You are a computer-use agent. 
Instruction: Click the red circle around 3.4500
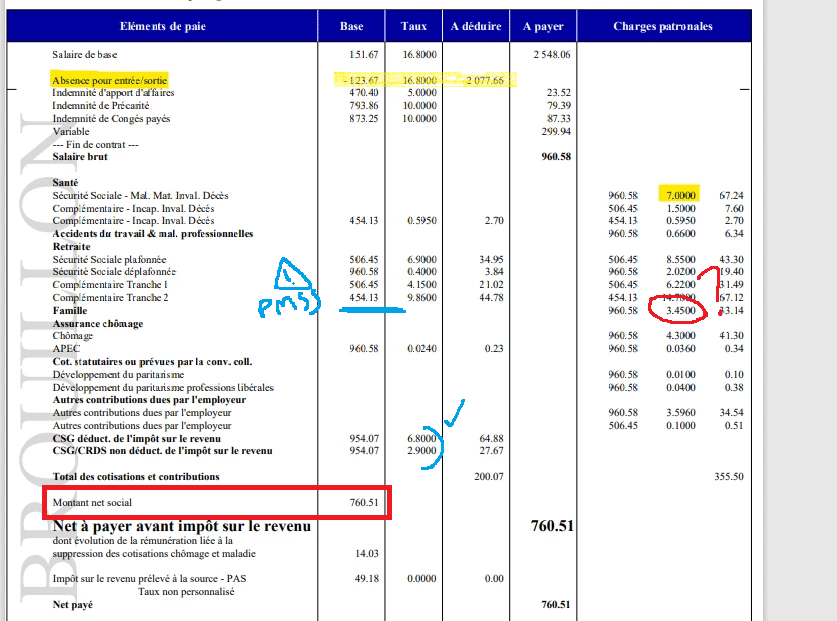tap(678, 309)
